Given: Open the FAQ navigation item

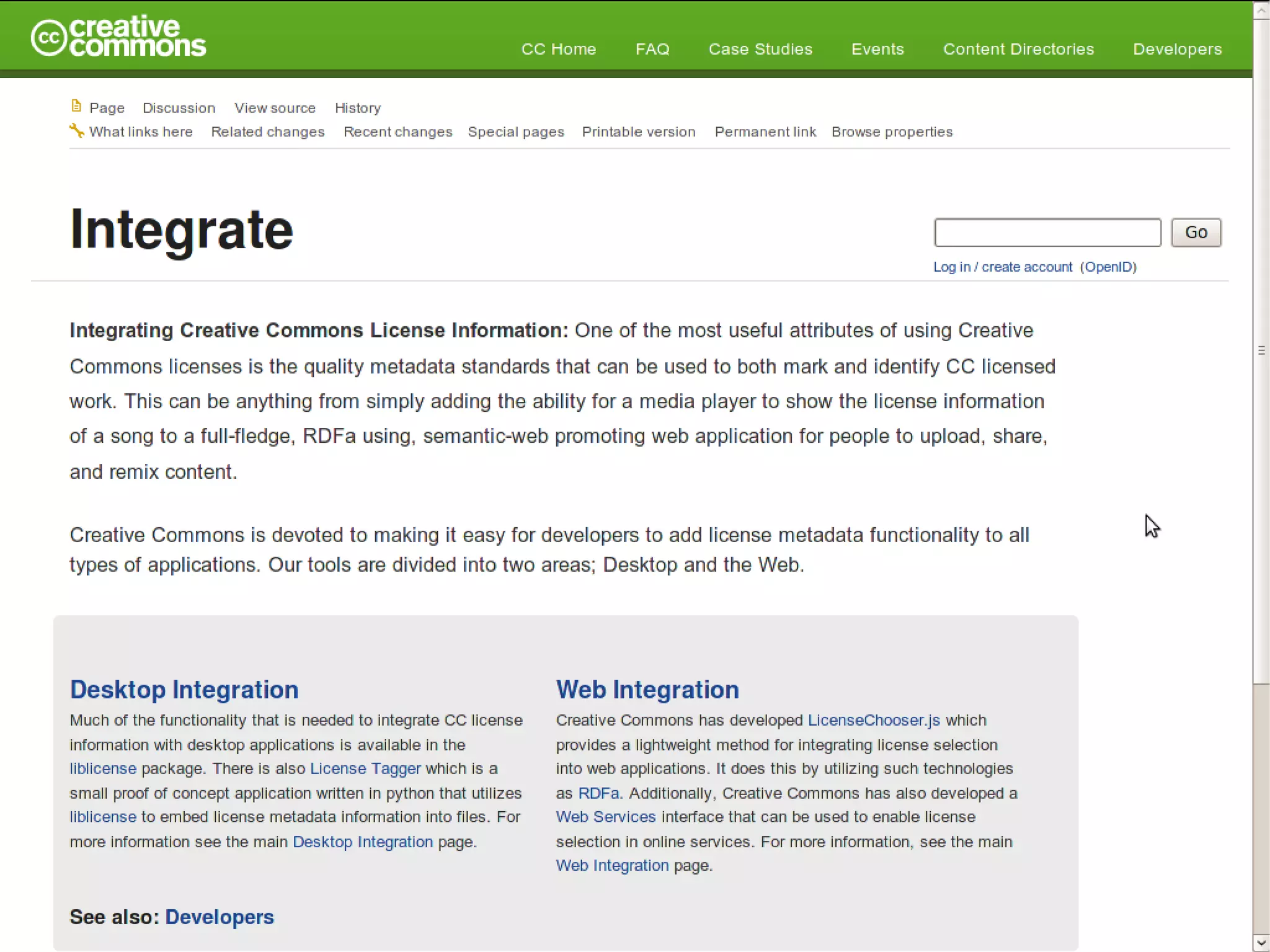Looking at the screenshot, I should pyautogui.click(x=652, y=49).
